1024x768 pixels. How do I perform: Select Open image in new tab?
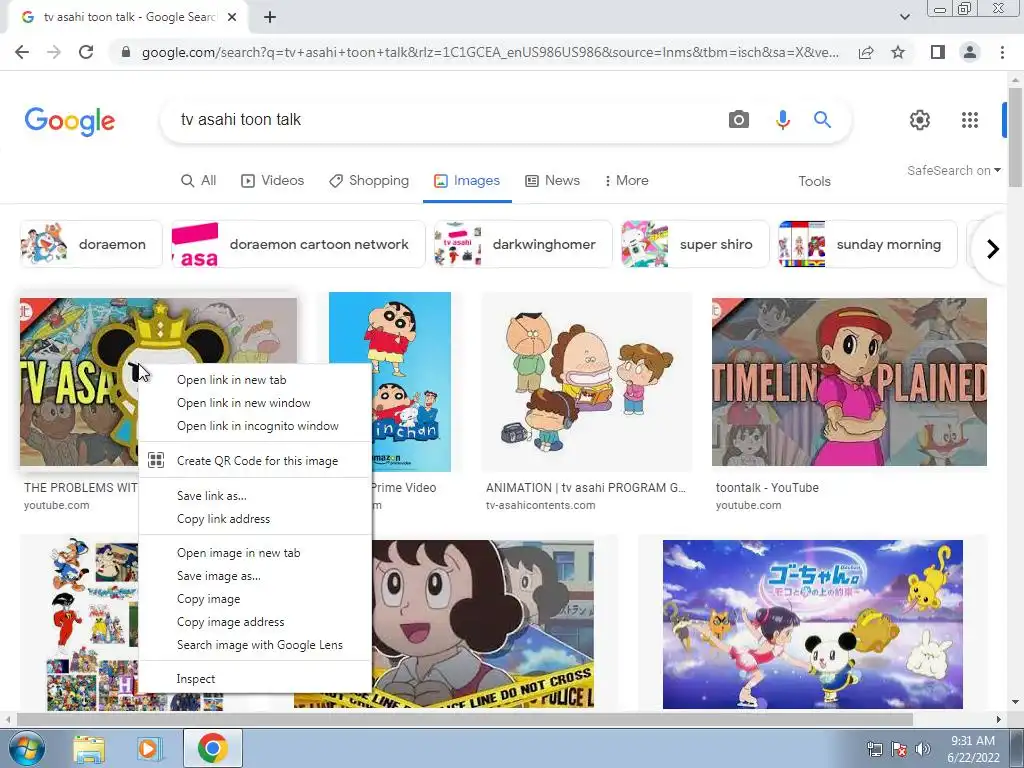click(x=255, y=553)
